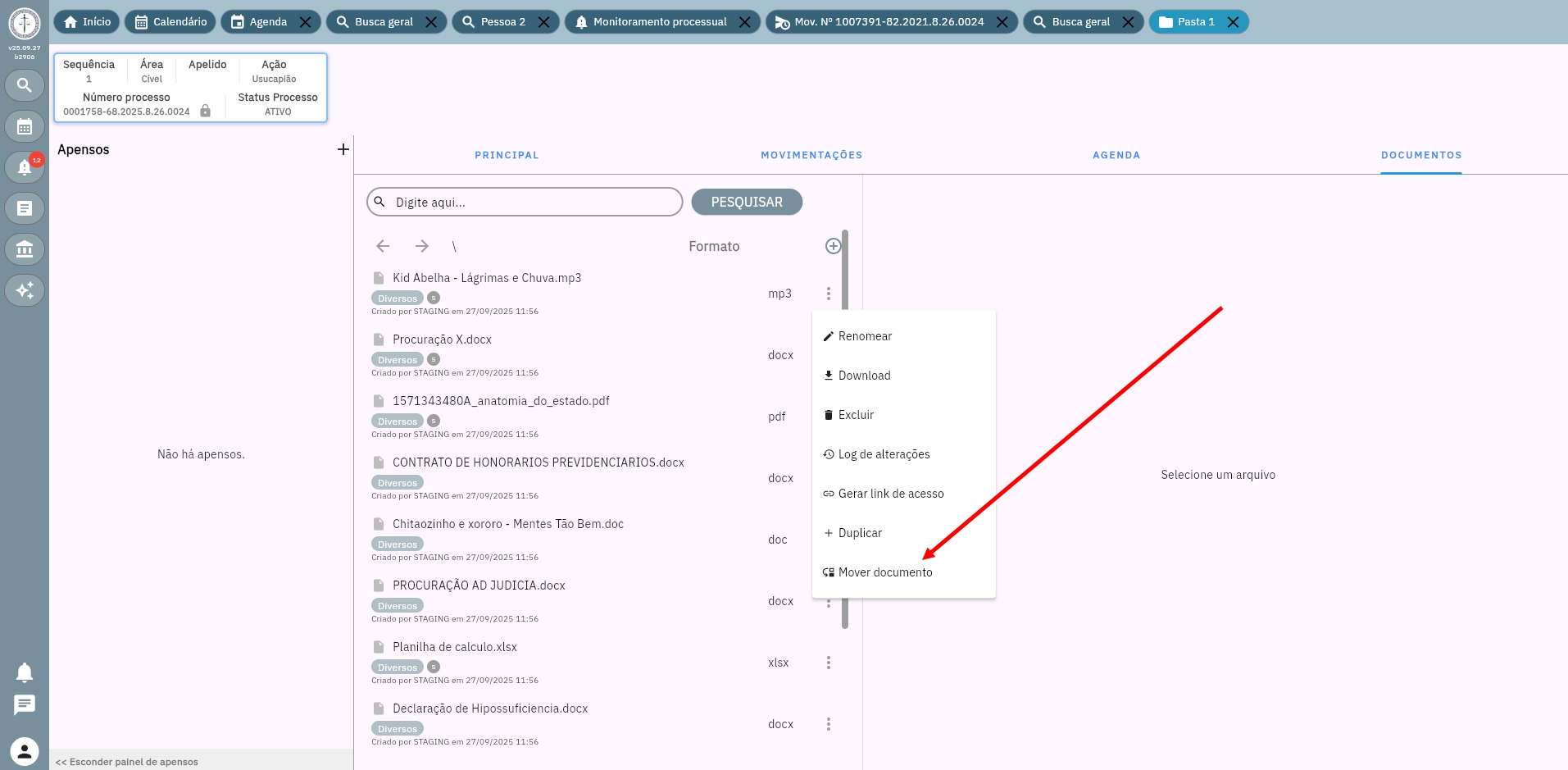The width and height of the screenshot is (1568, 770).
Task: Close the Monitoramento processual tab
Action: click(744, 22)
